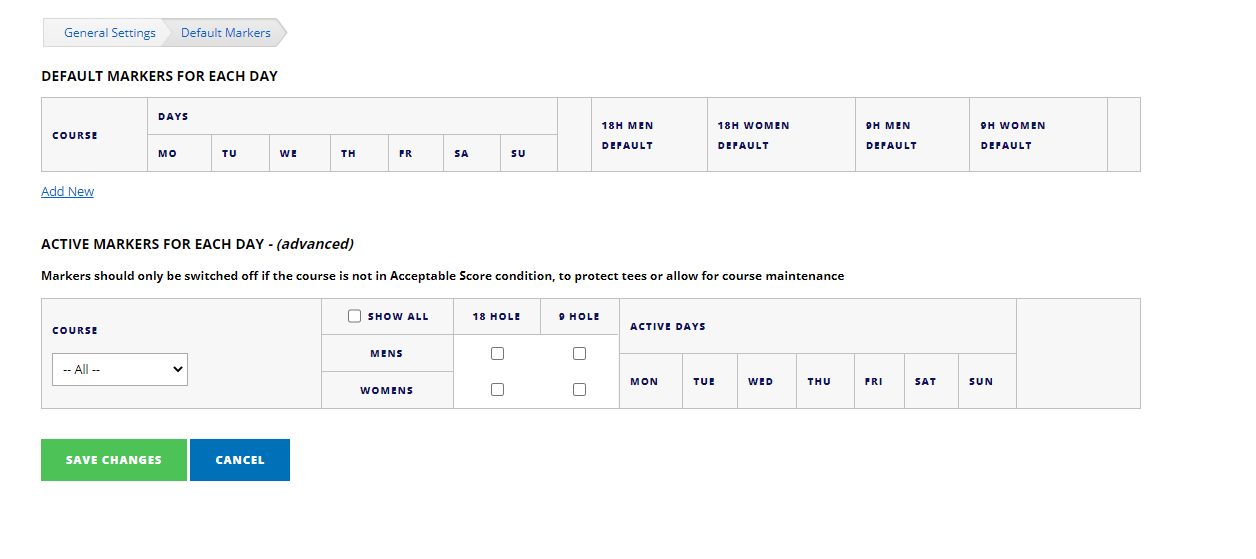Click the 18 Hole column header
Screen dimensions: 1256x559
496,316
